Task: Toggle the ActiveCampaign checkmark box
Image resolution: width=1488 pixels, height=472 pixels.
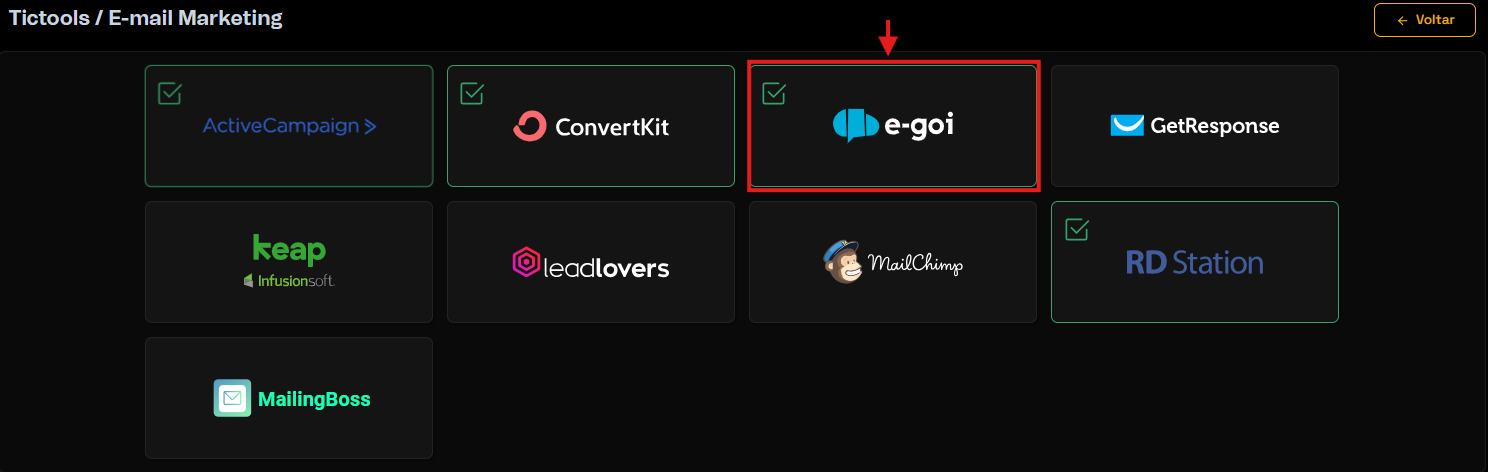Action: pyautogui.click(x=170, y=94)
